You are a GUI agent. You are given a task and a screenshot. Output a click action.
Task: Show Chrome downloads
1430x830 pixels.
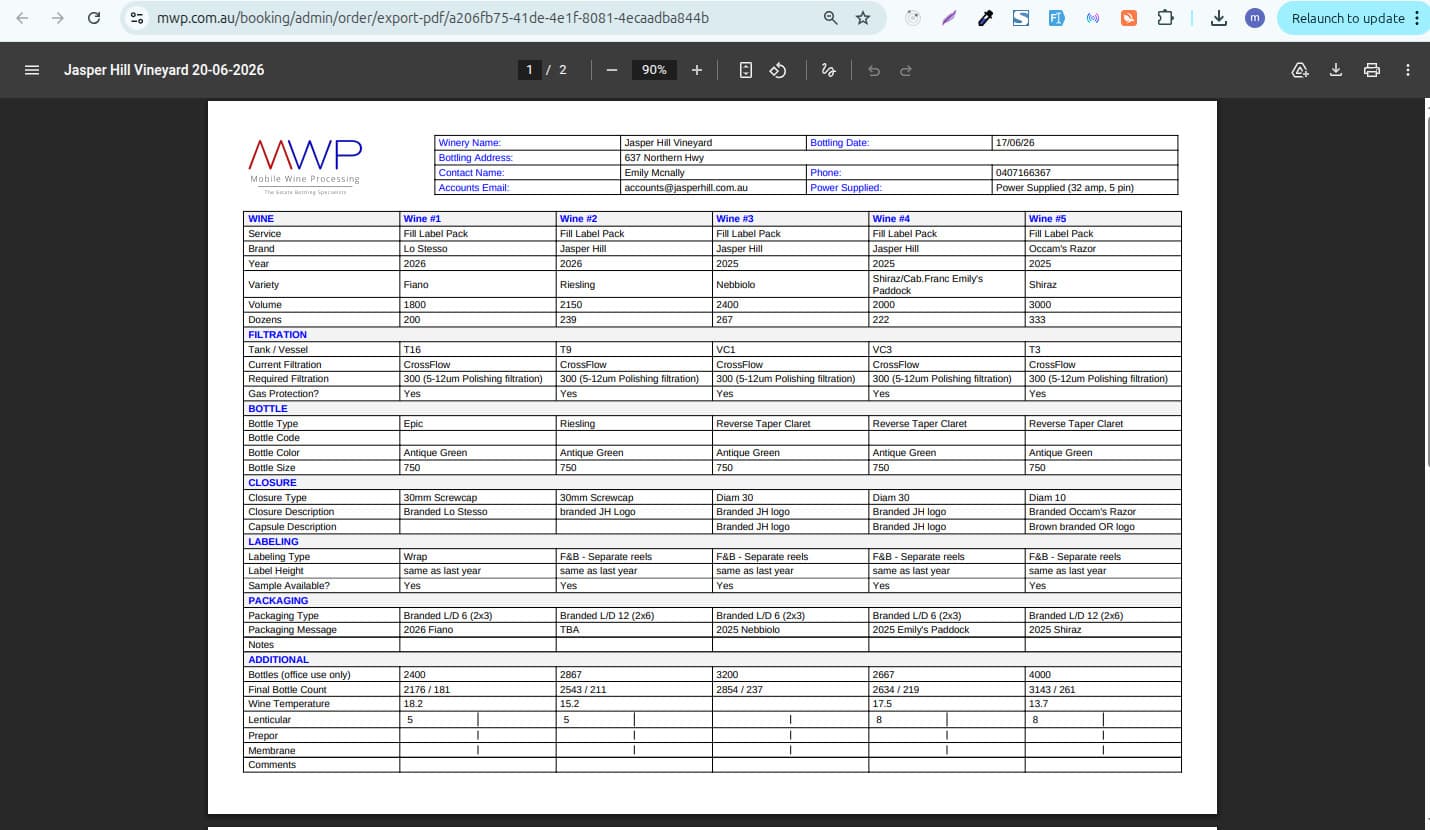(x=1219, y=18)
